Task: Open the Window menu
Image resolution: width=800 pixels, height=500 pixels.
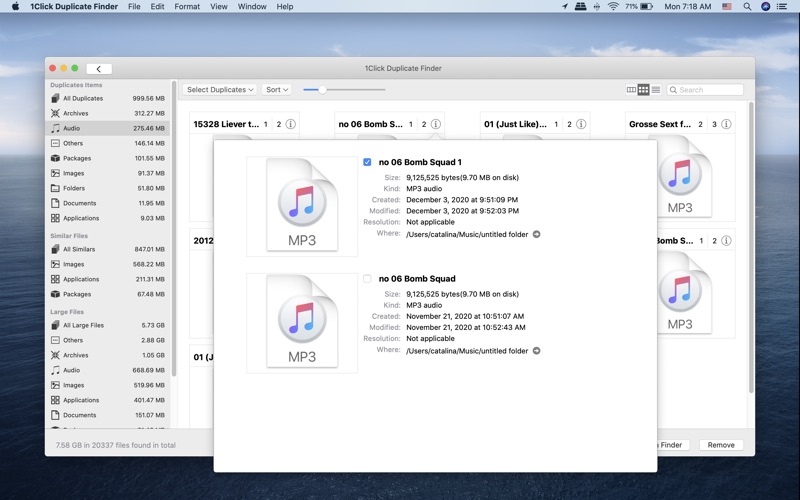Action: 252,7
